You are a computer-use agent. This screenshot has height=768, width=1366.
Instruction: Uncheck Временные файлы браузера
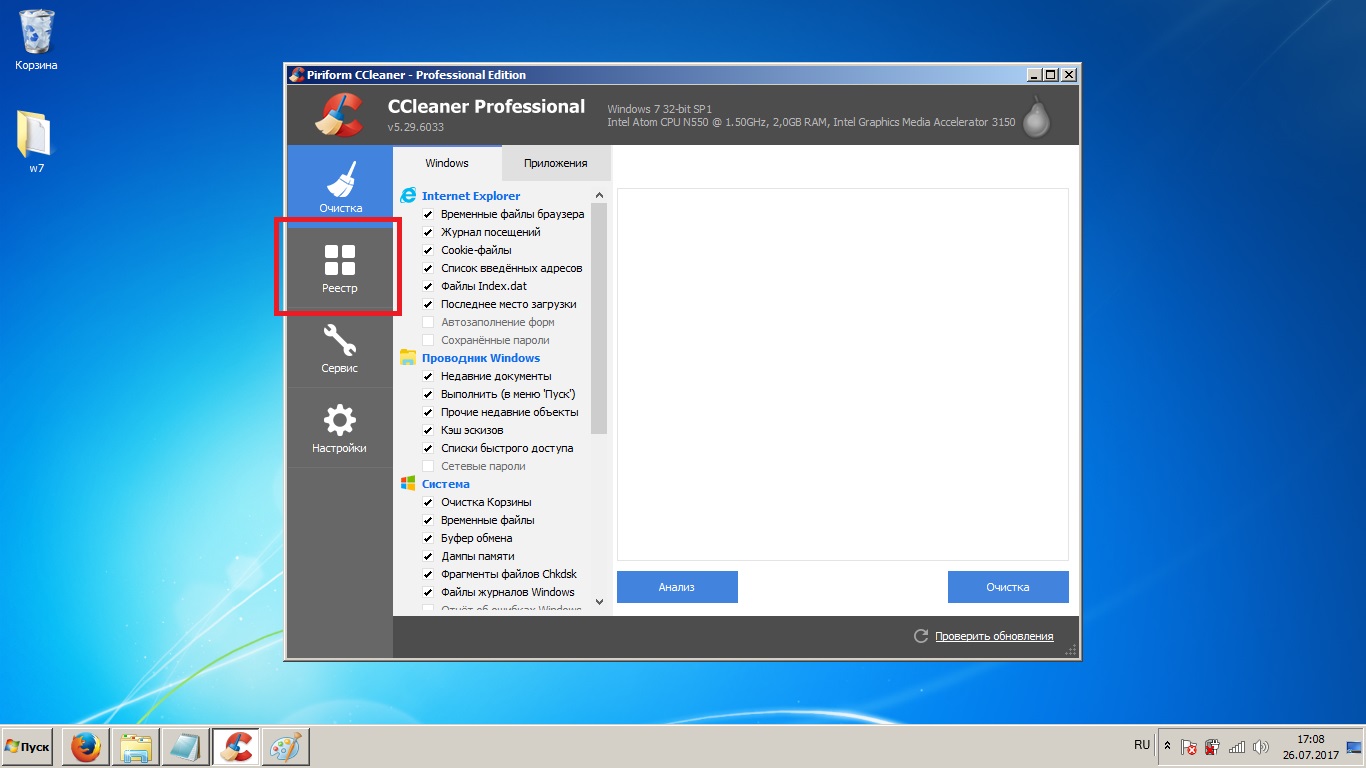pyautogui.click(x=428, y=214)
